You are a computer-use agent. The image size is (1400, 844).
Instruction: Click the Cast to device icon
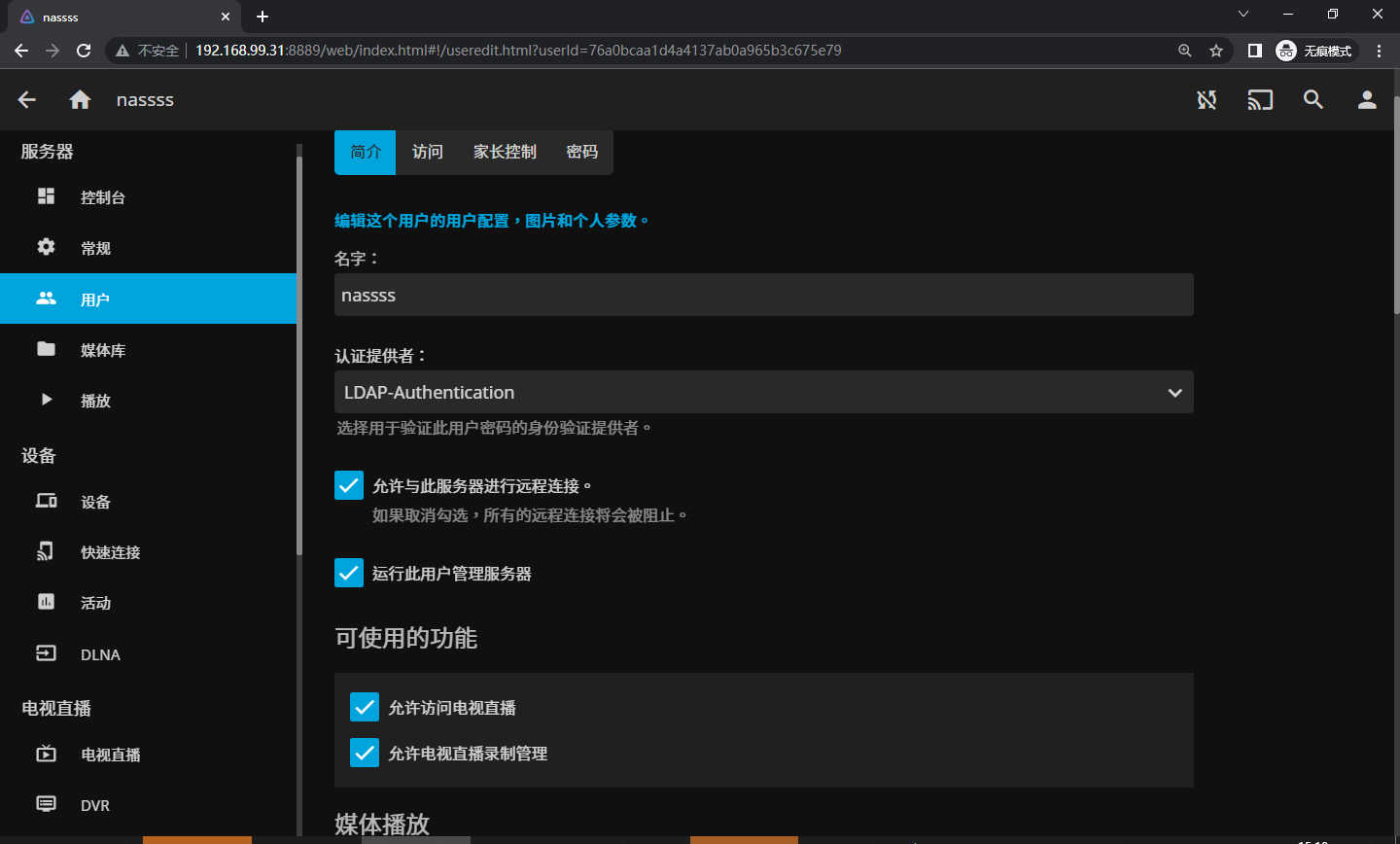coord(1260,99)
